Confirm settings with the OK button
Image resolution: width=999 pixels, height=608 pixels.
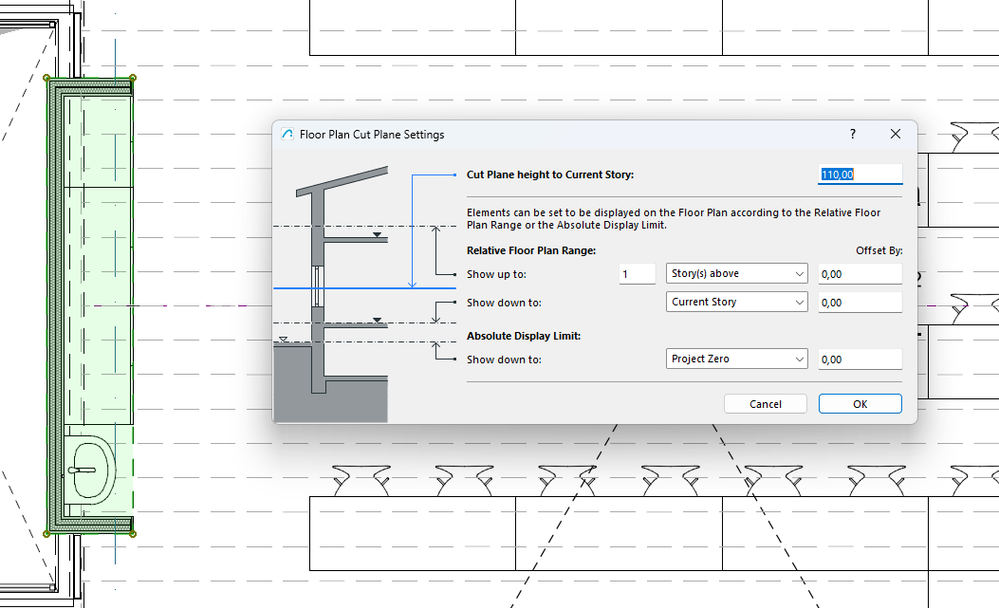(860, 404)
